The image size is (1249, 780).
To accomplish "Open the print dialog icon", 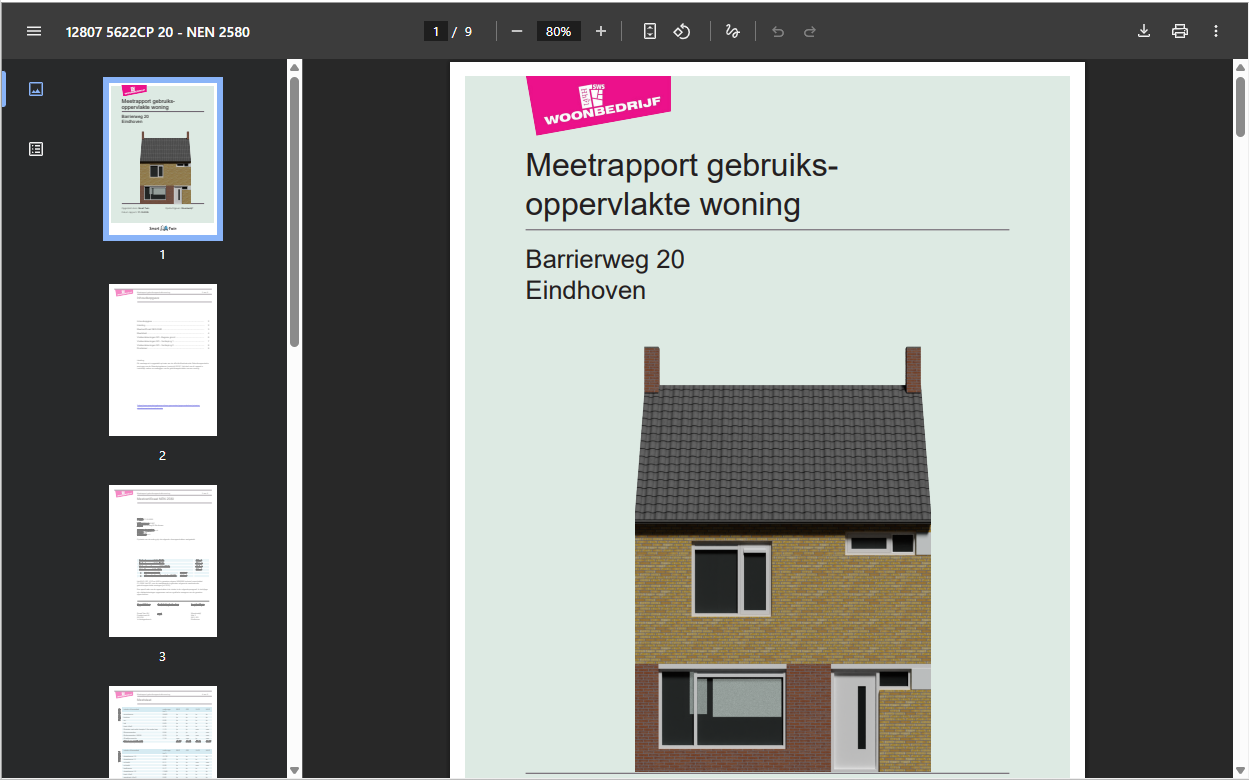I will click(x=1180, y=31).
